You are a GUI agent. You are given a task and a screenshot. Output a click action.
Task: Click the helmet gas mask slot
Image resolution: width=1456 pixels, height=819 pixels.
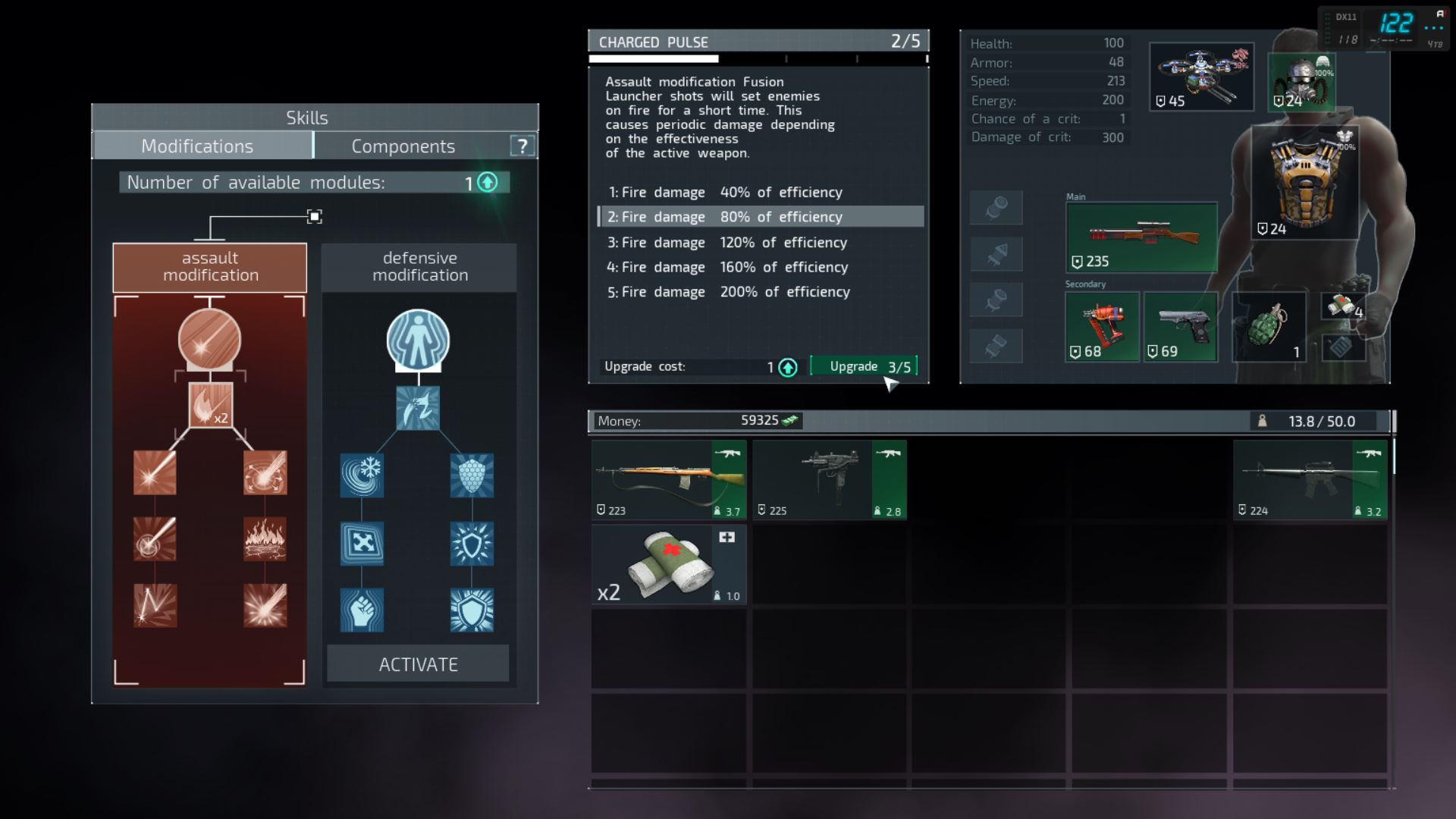click(1301, 81)
